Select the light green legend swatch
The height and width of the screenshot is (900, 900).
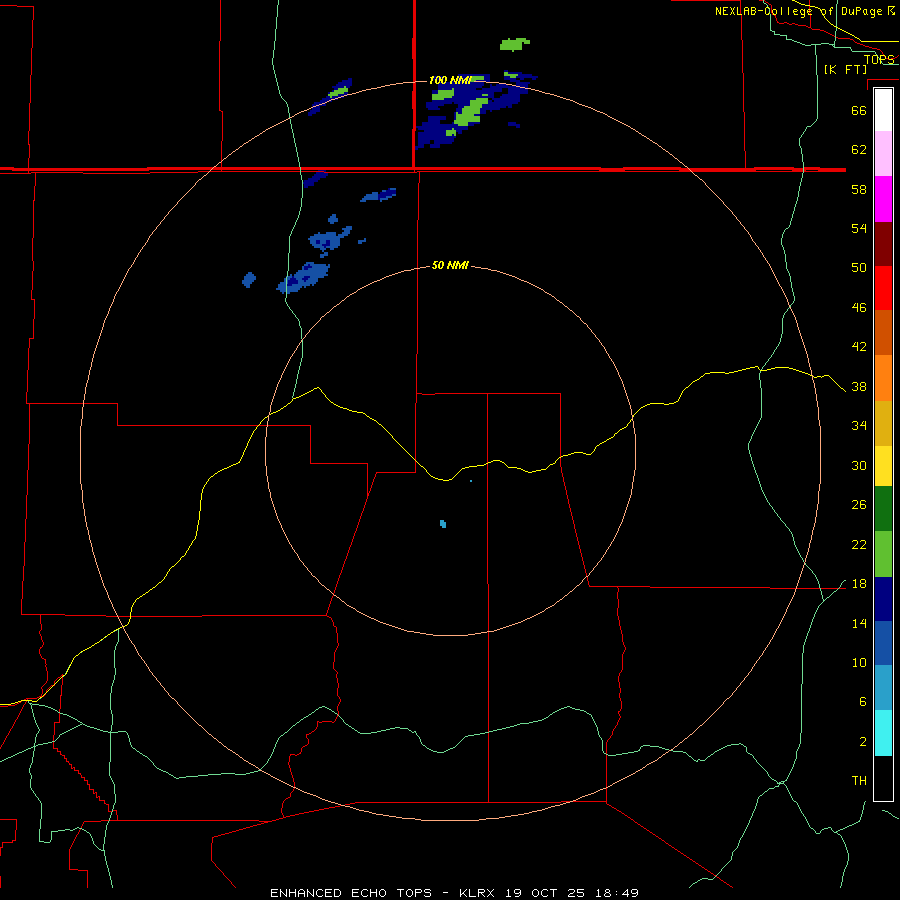point(883,554)
